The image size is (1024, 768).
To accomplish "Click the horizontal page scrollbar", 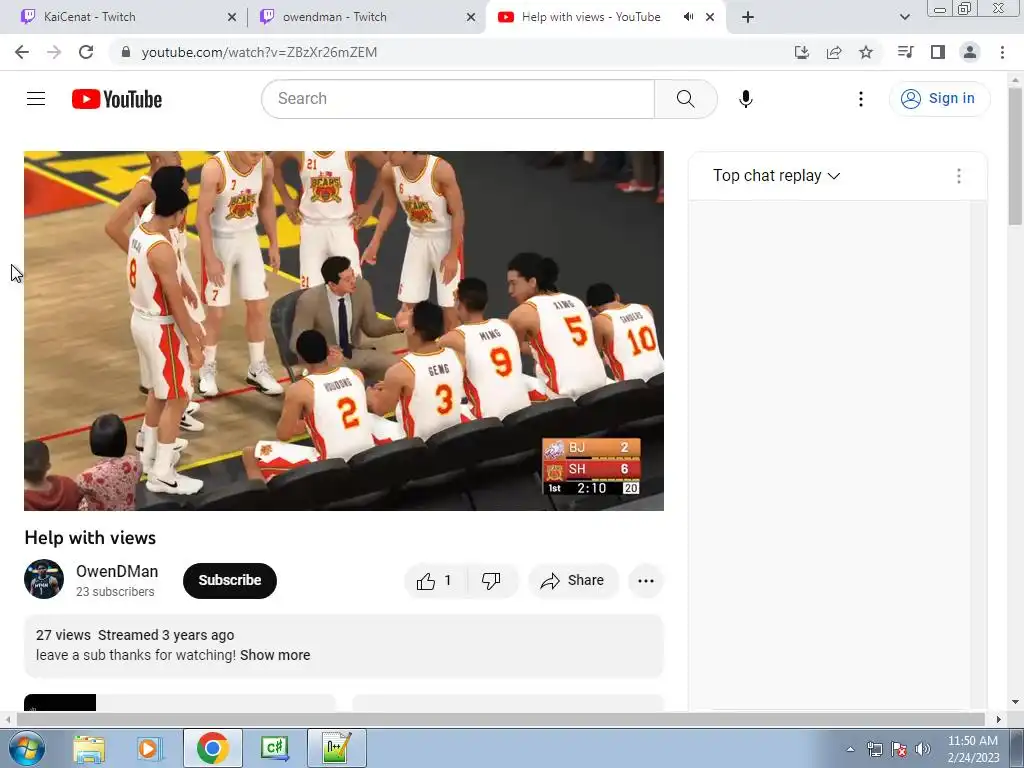I will click(501, 719).
